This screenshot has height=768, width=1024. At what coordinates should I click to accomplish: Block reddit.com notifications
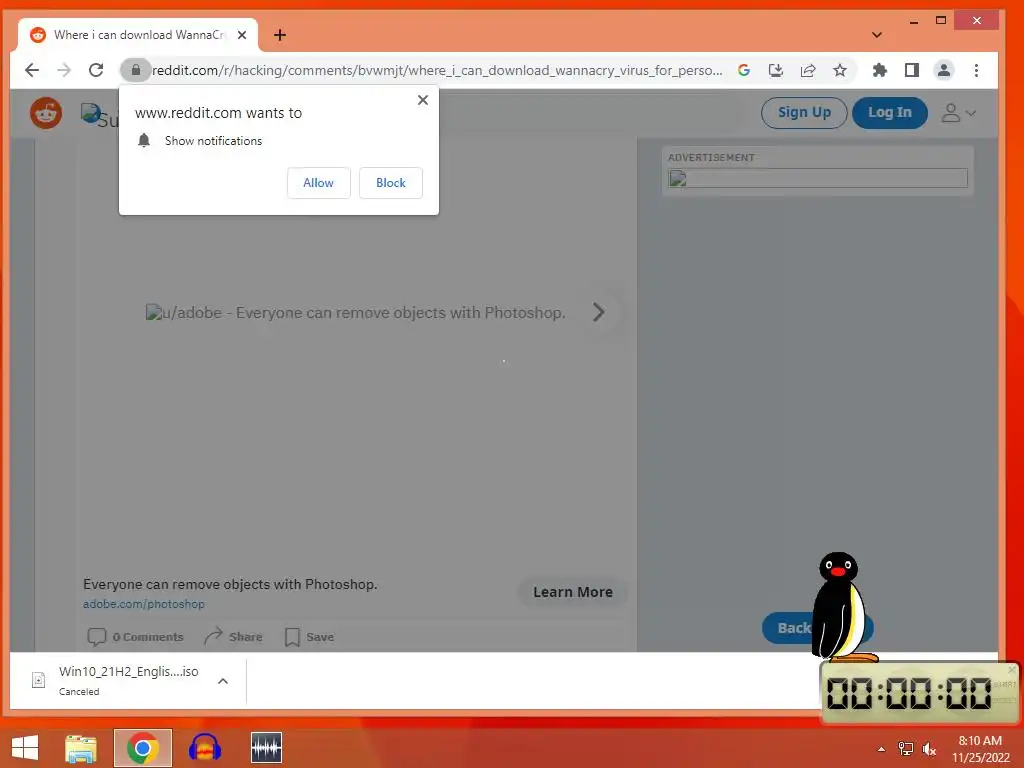click(391, 183)
